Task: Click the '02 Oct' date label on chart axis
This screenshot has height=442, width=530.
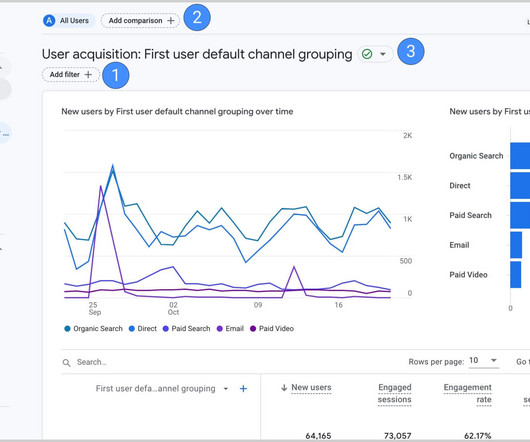Action: (x=173, y=309)
